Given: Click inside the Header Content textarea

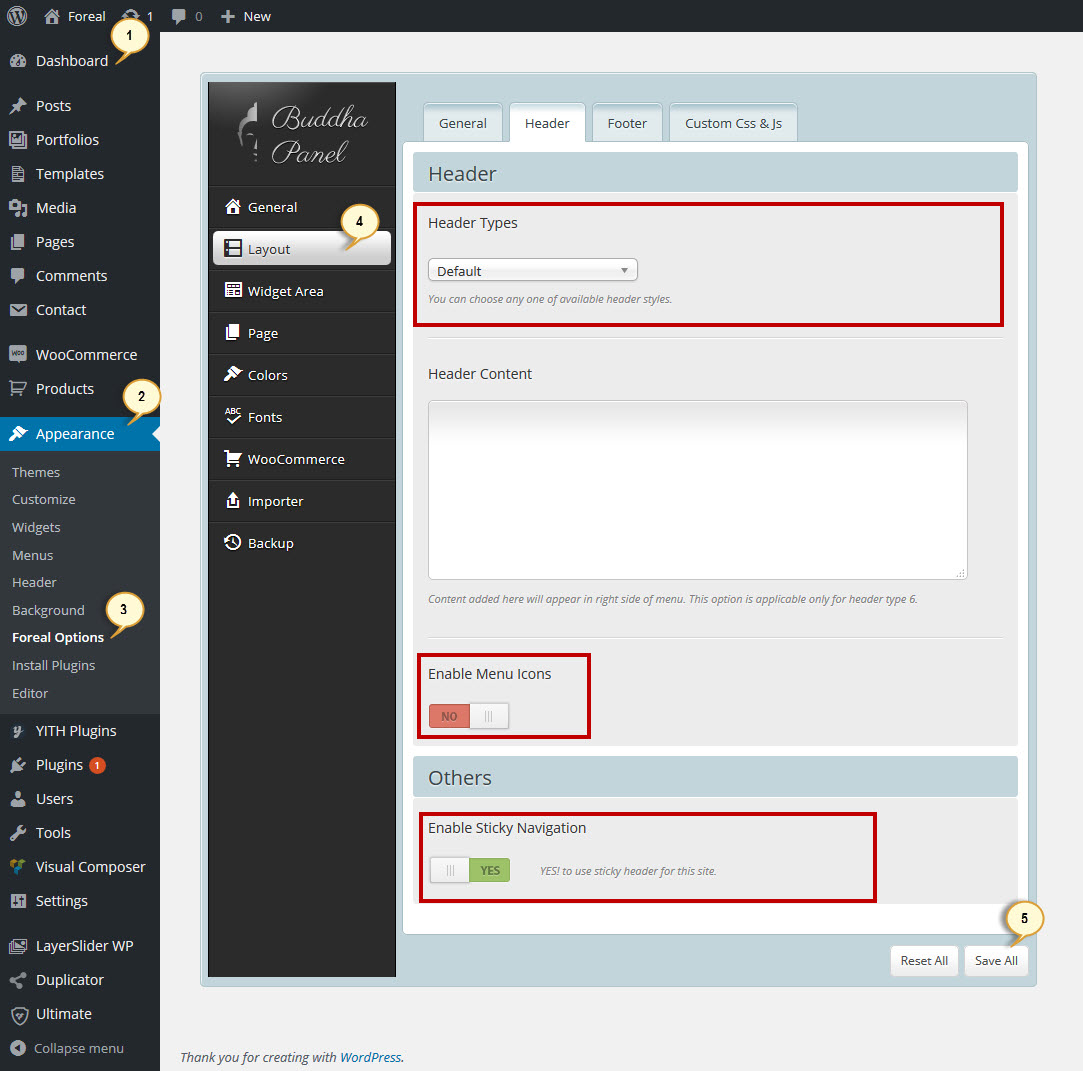Looking at the screenshot, I should click(698, 490).
